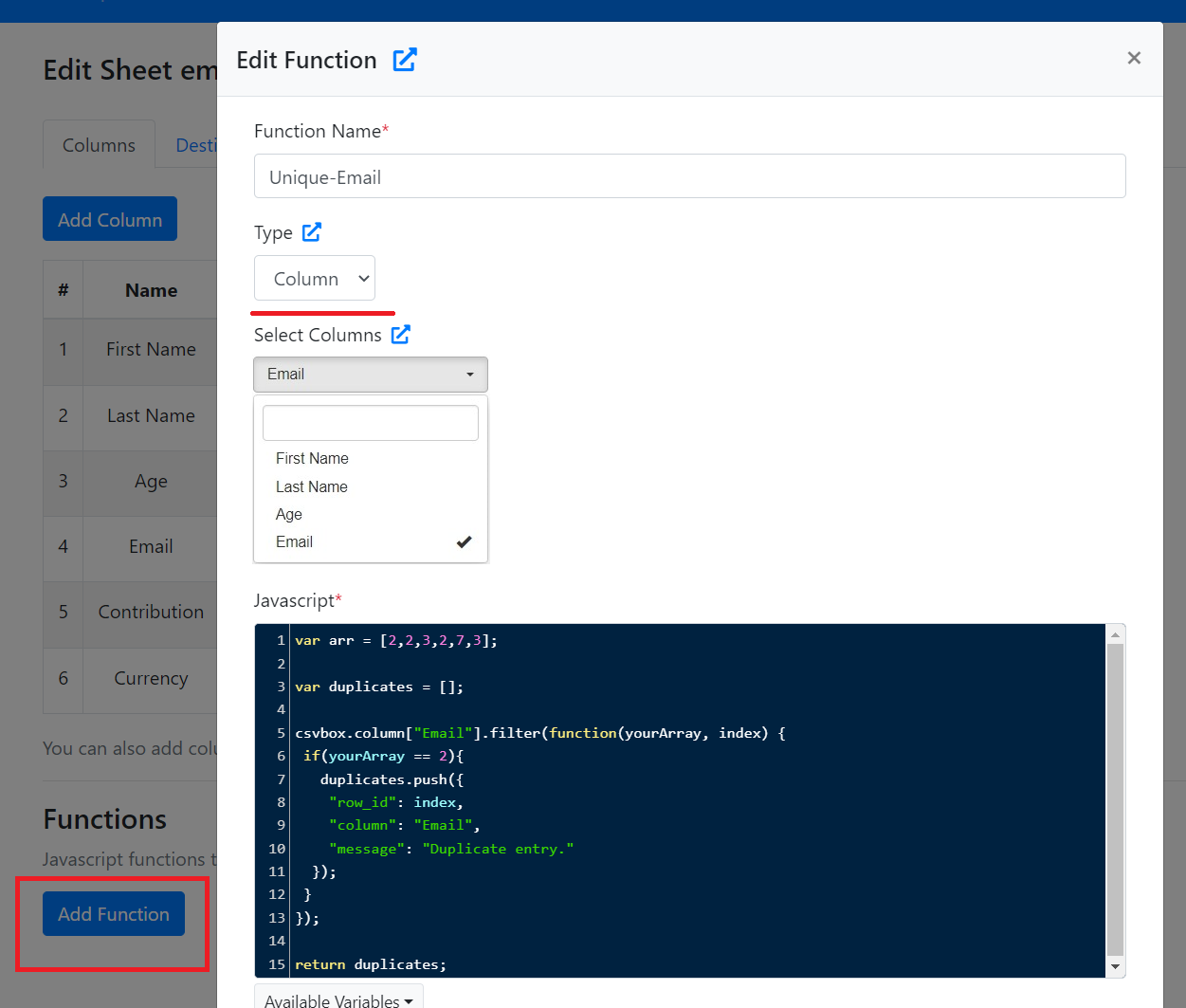Click code line 6 if yourArray condition
The width and height of the screenshot is (1186, 1008).
(x=384, y=756)
